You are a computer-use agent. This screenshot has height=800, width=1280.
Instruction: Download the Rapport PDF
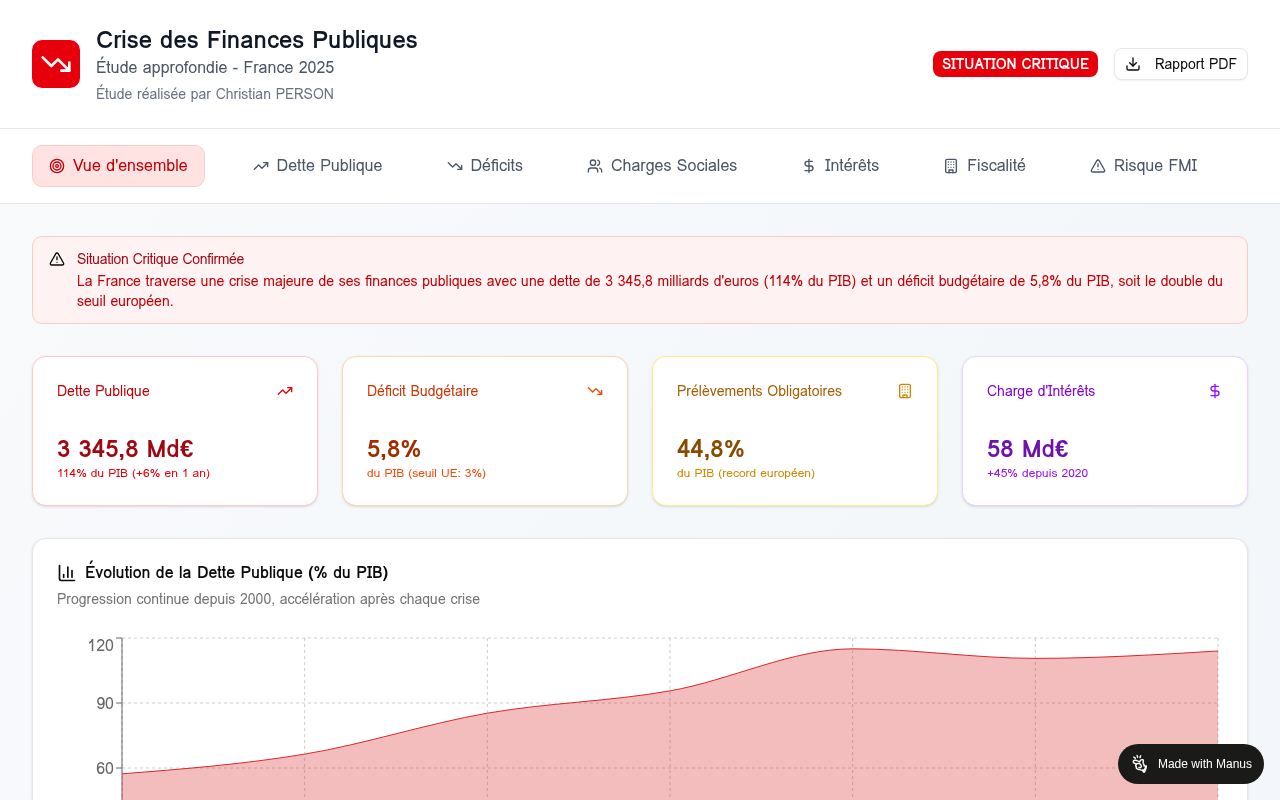pyautogui.click(x=1181, y=64)
